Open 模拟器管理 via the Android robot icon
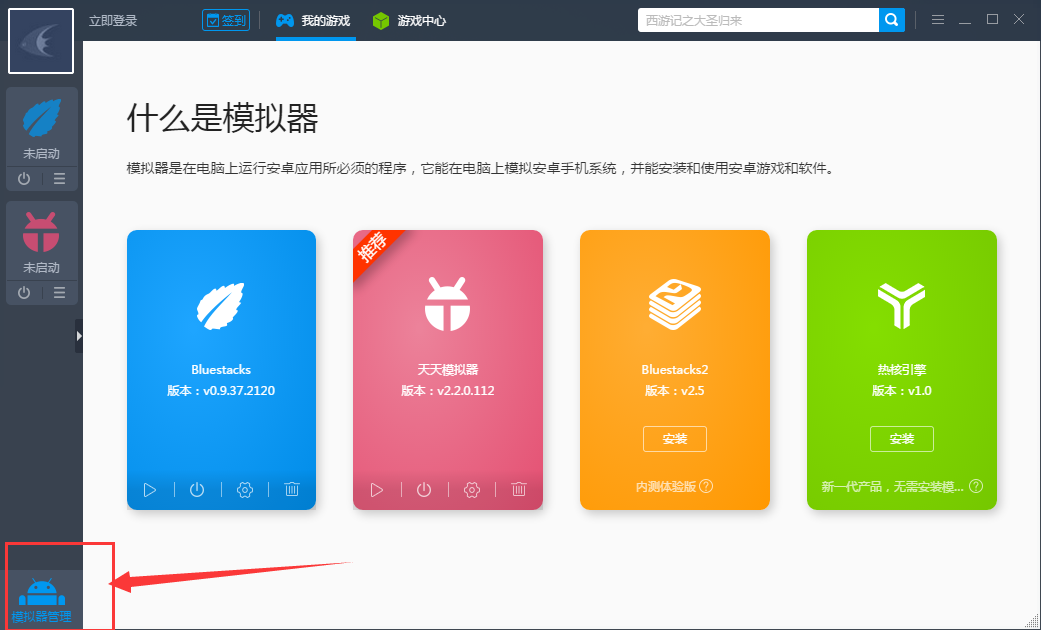This screenshot has width=1041, height=630. point(41,593)
